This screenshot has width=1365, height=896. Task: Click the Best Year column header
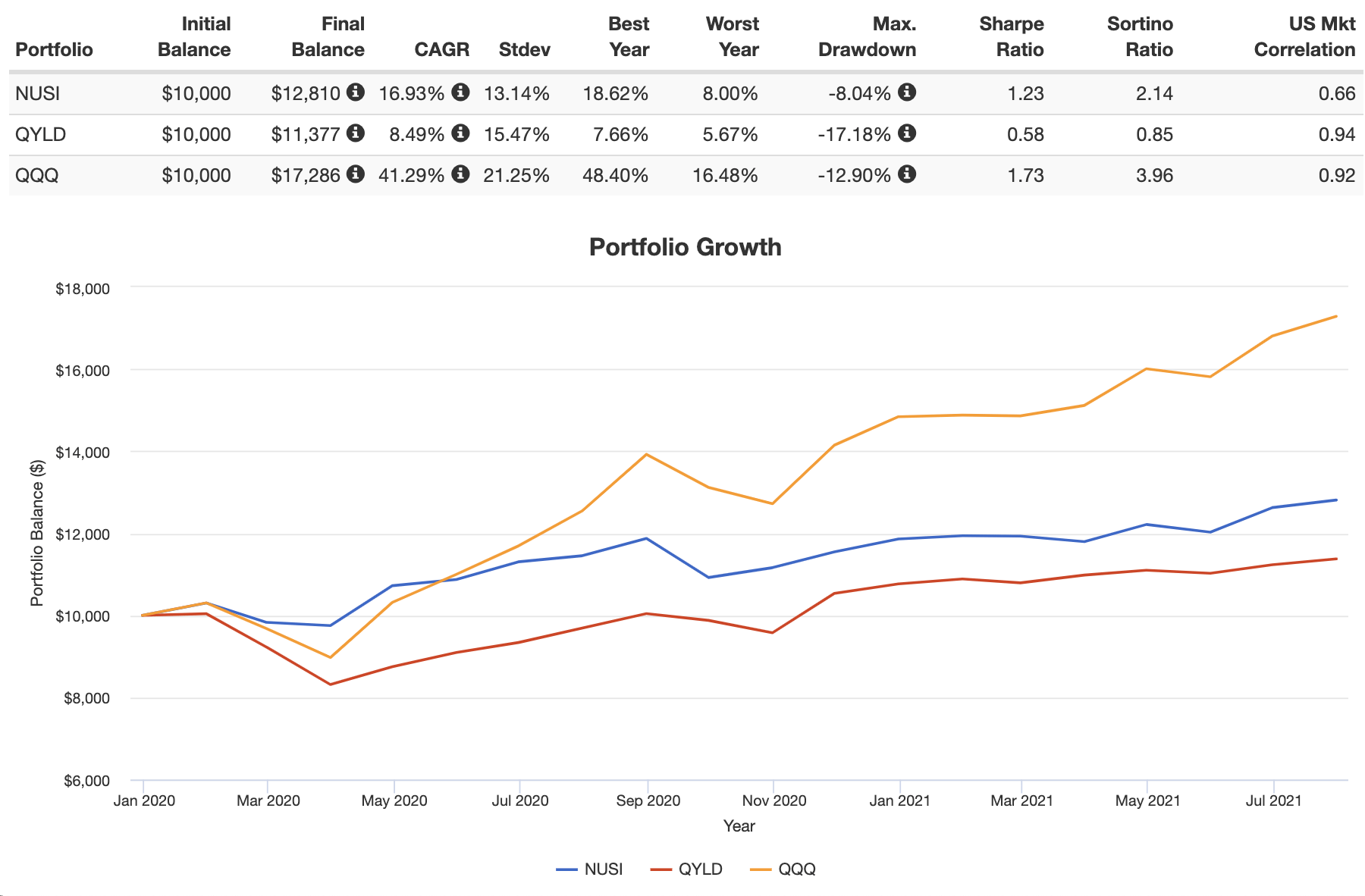click(629, 37)
